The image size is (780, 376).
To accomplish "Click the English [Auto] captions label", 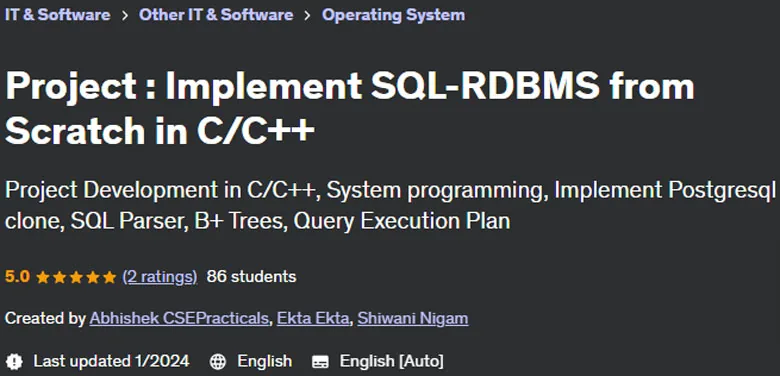I will [x=391, y=361].
